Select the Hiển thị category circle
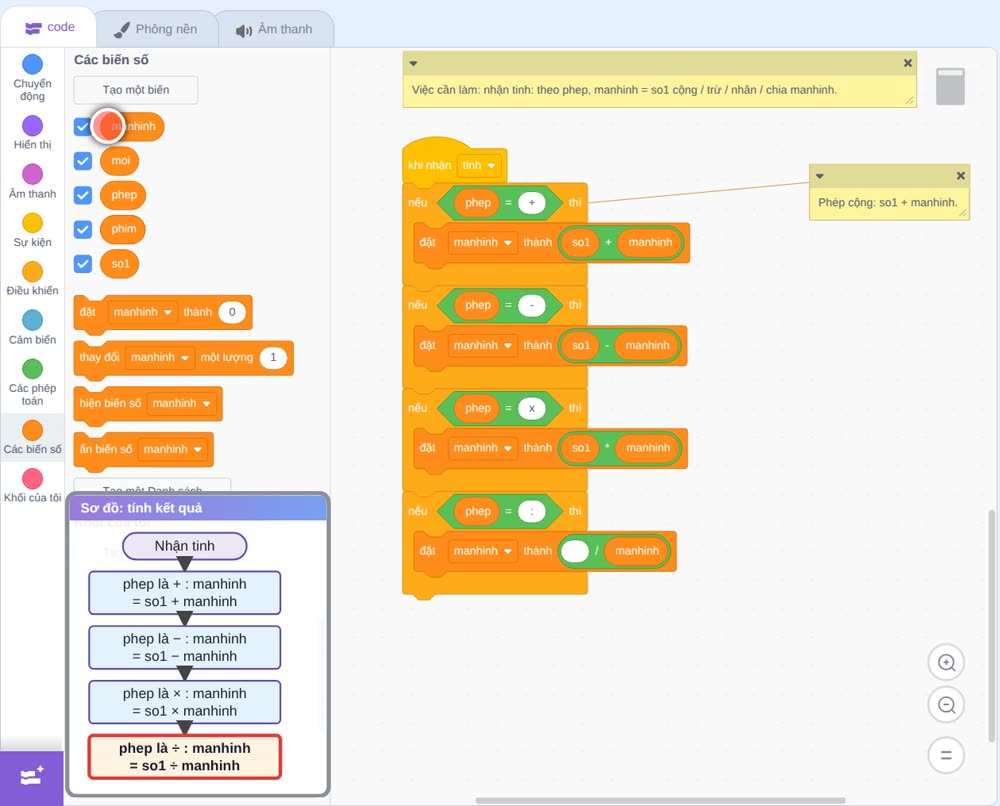Screen dimensions: 1000x806 (x=33, y=126)
